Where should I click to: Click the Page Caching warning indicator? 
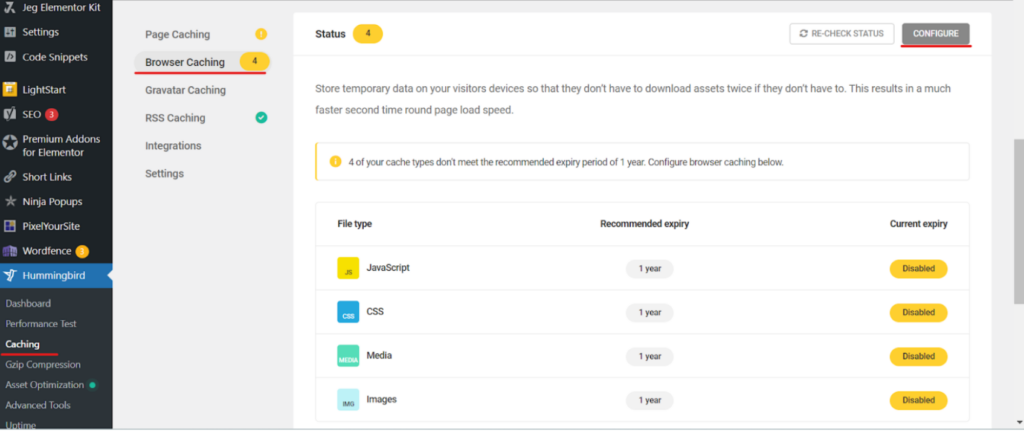[261, 34]
